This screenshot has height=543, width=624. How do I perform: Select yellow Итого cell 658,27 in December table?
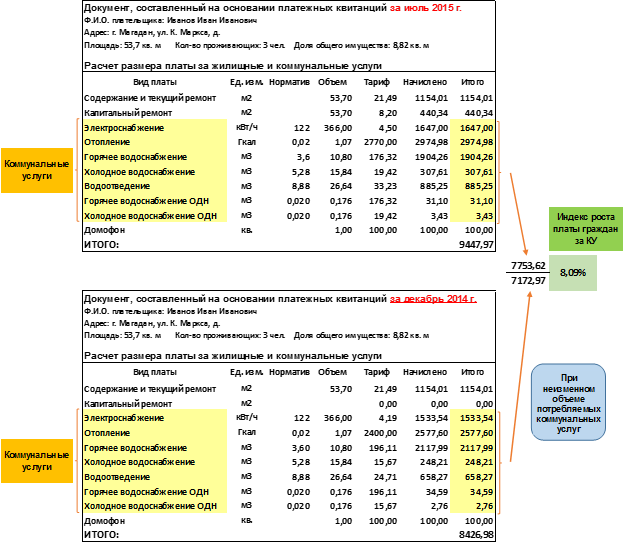tap(479, 477)
